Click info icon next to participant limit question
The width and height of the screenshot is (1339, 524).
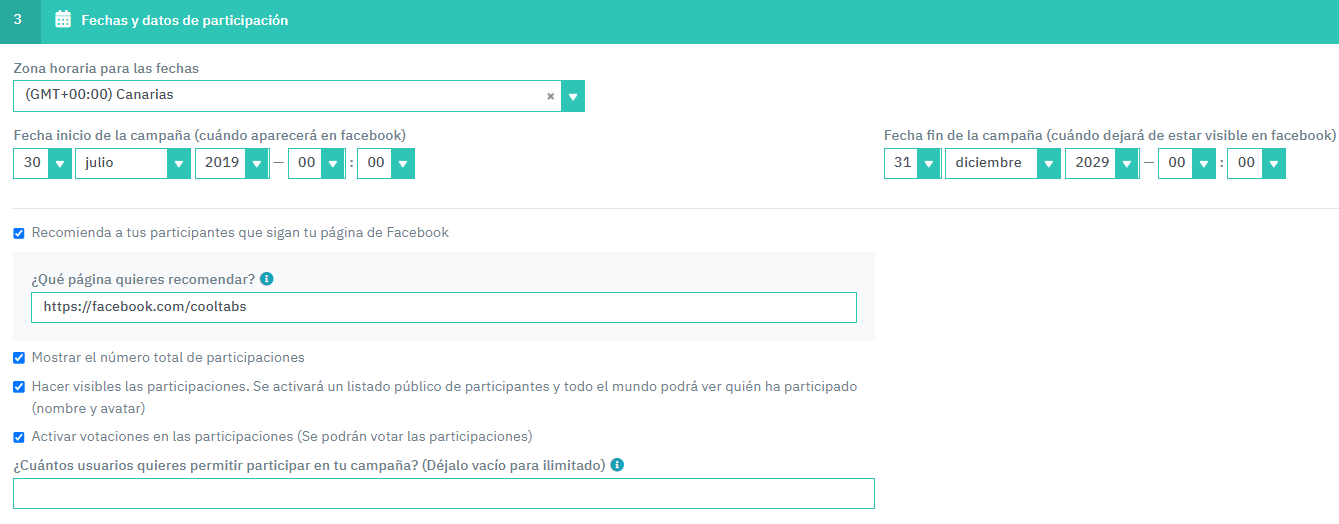[617, 465]
